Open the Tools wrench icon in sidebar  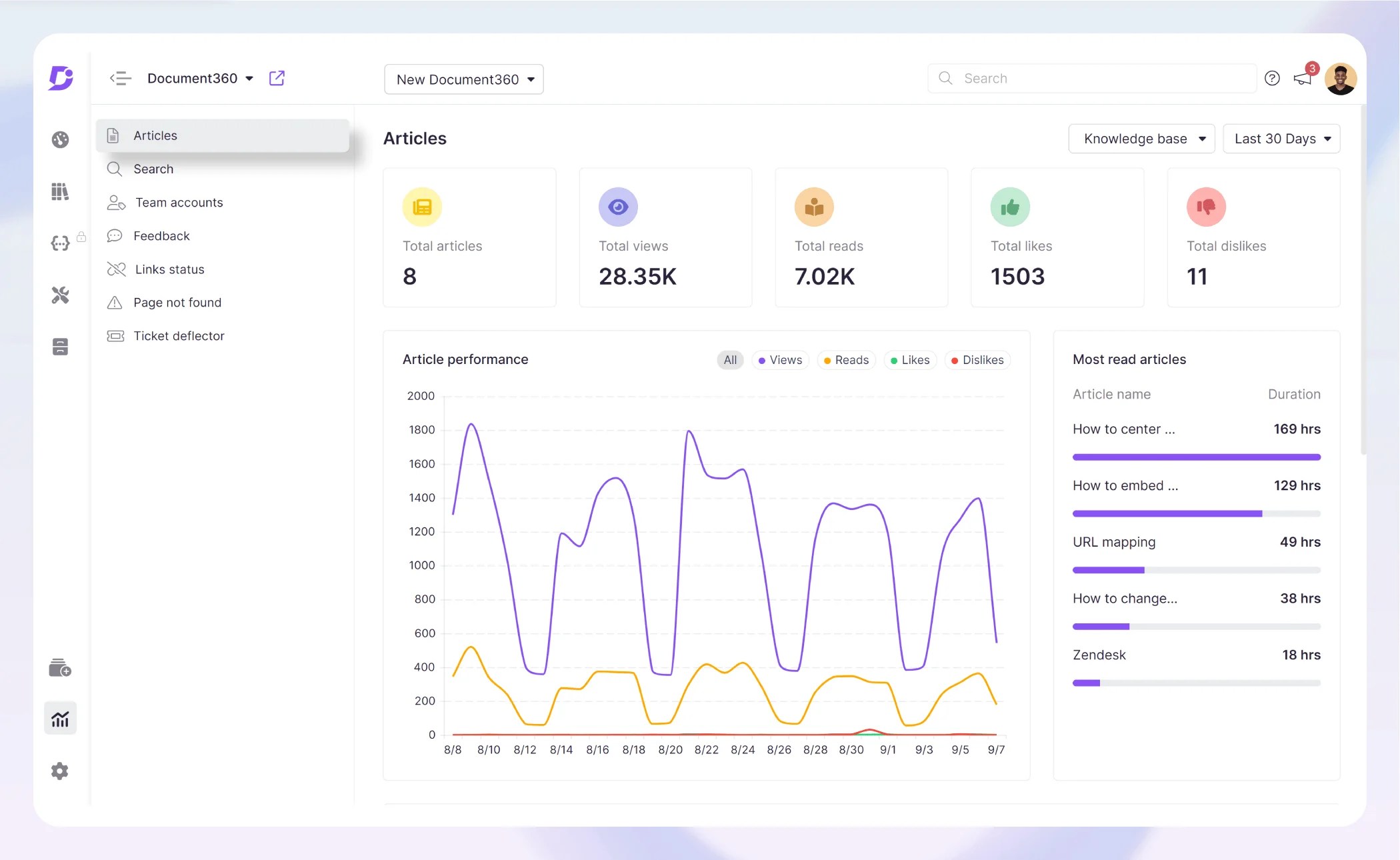pos(60,295)
